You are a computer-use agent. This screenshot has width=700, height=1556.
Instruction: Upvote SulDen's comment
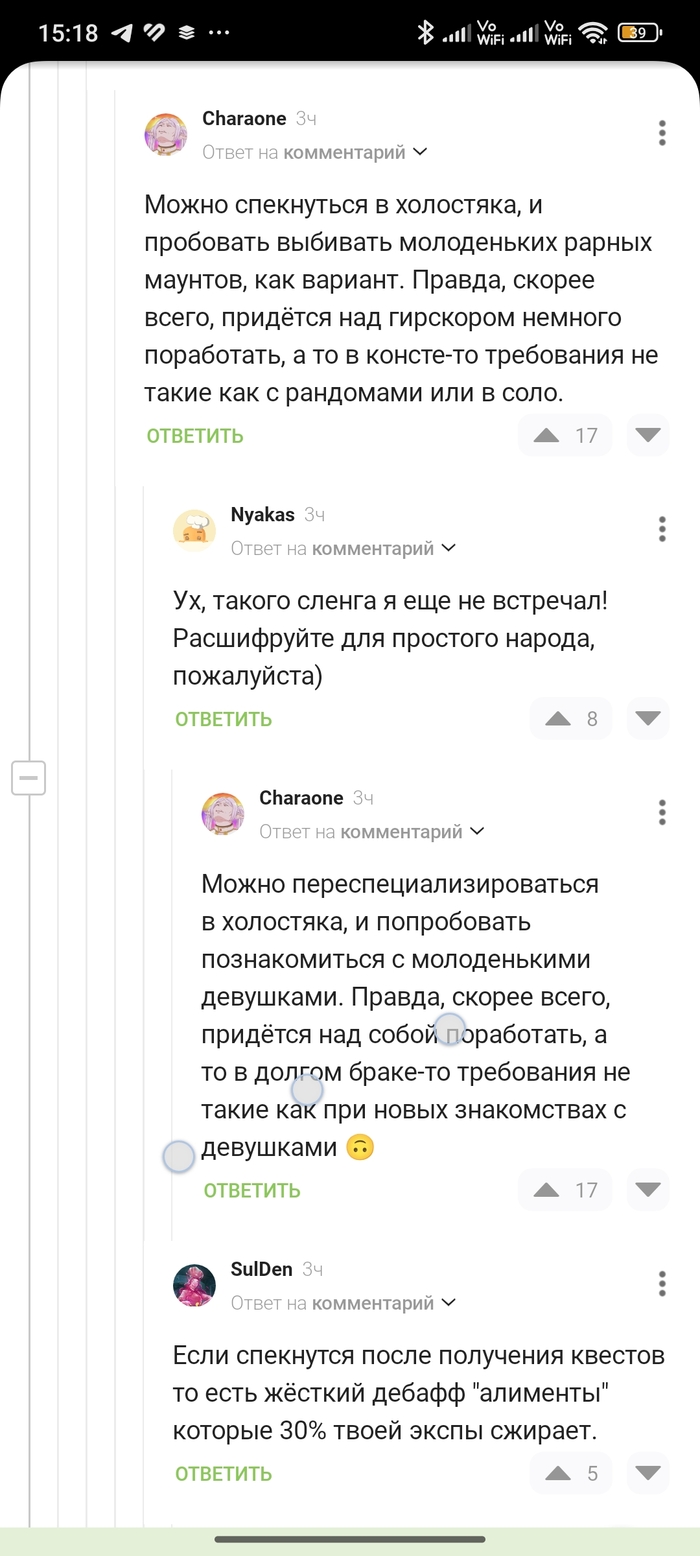[557, 1472]
